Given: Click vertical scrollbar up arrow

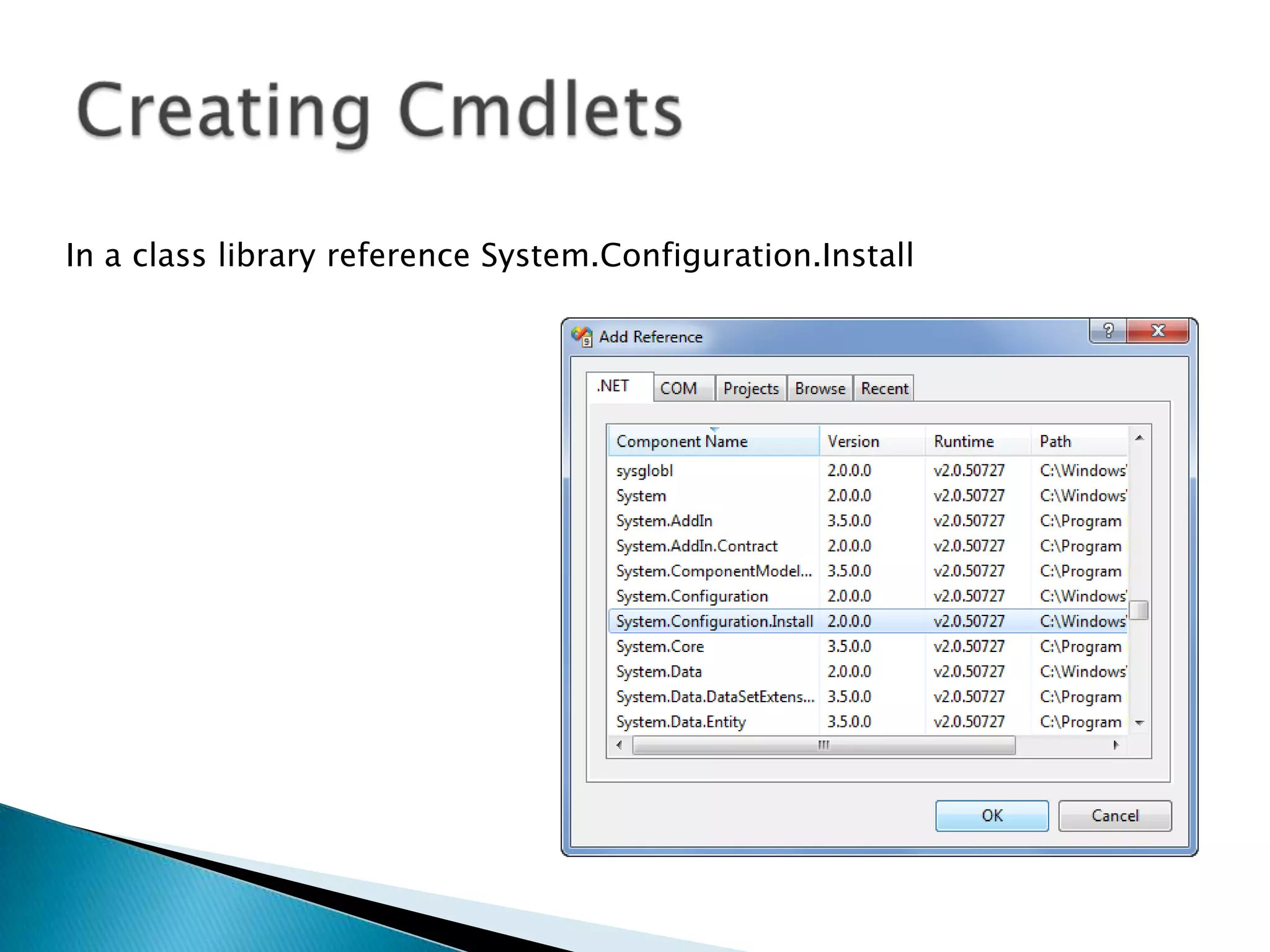Looking at the screenshot, I should (x=1139, y=438).
